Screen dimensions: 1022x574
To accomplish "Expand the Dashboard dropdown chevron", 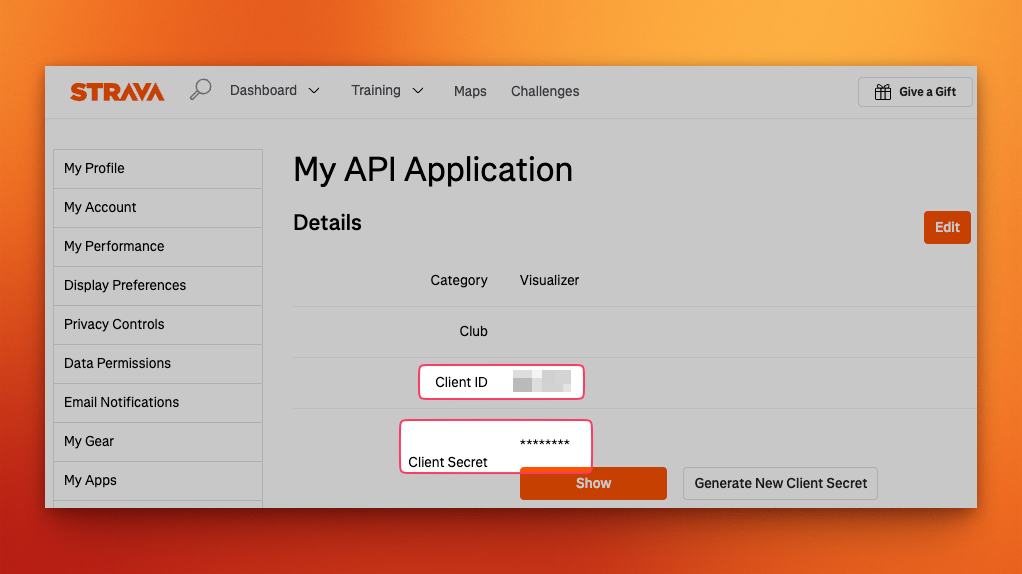I will coord(314,91).
